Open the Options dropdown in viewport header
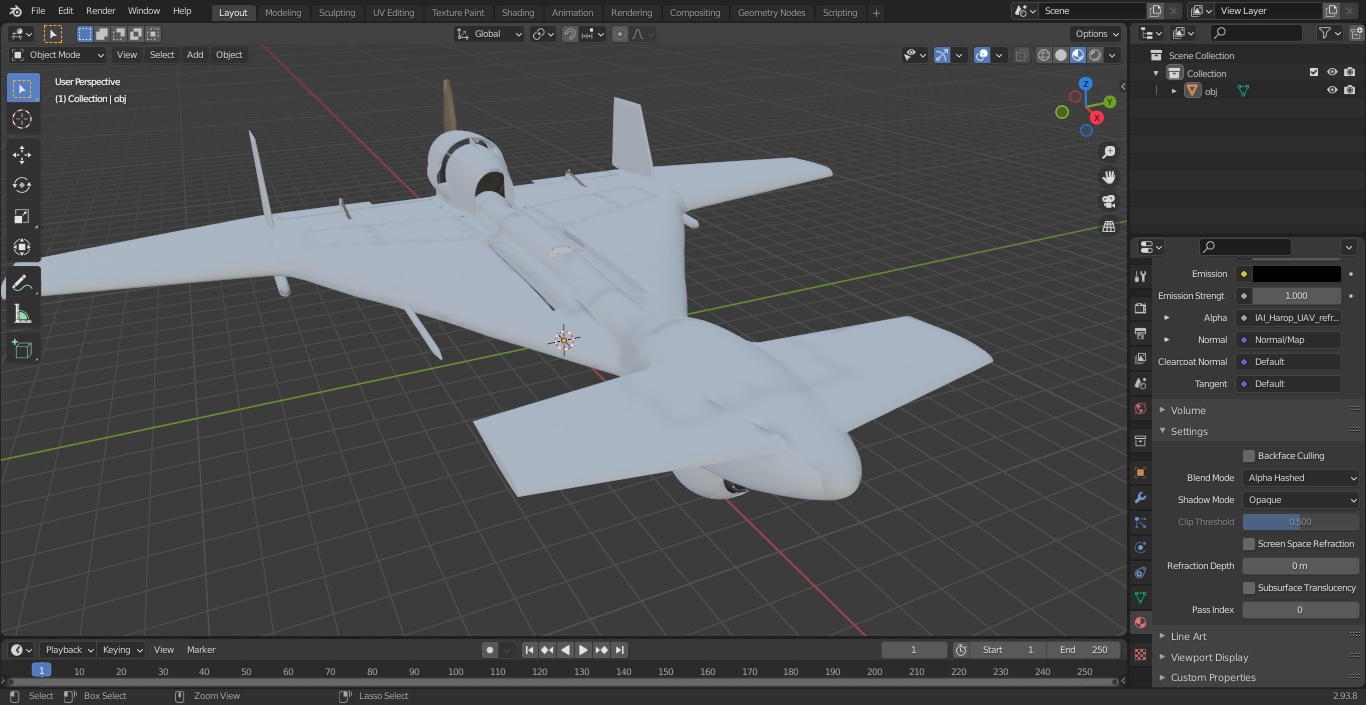 (x=1097, y=34)
